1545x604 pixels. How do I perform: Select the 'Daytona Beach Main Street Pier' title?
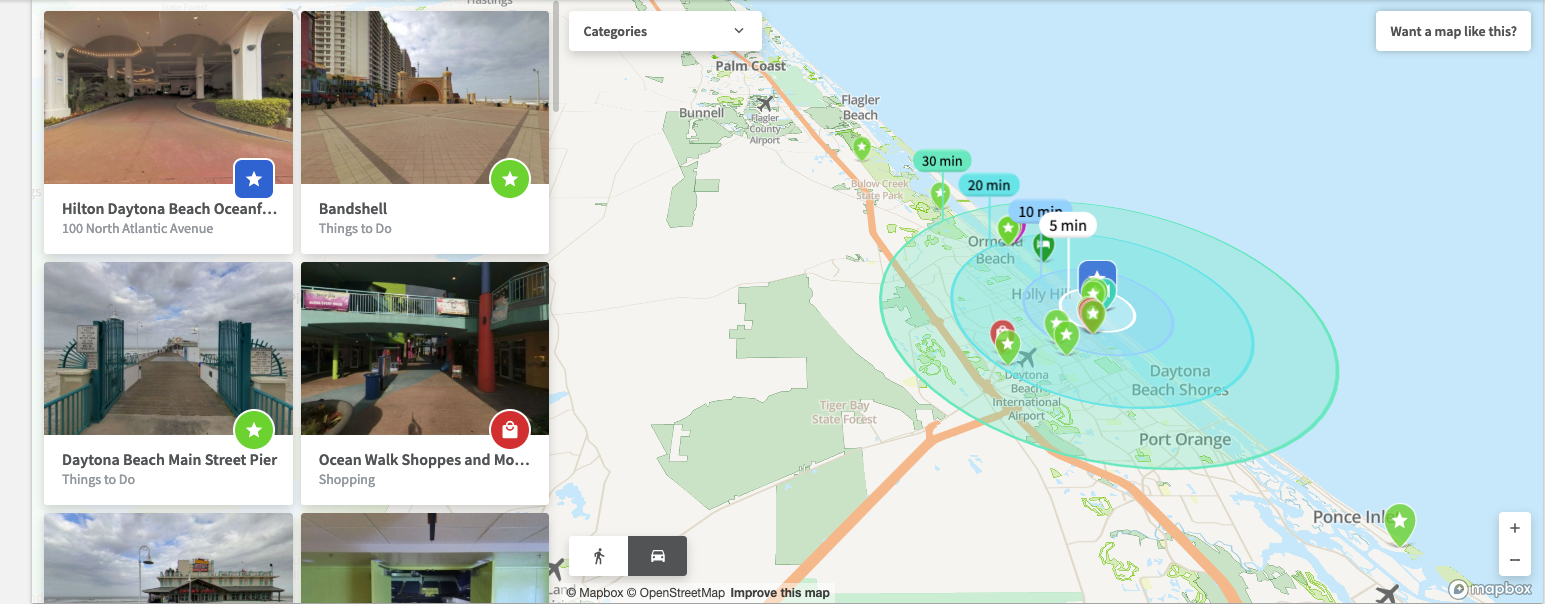(x=170, y=460)
